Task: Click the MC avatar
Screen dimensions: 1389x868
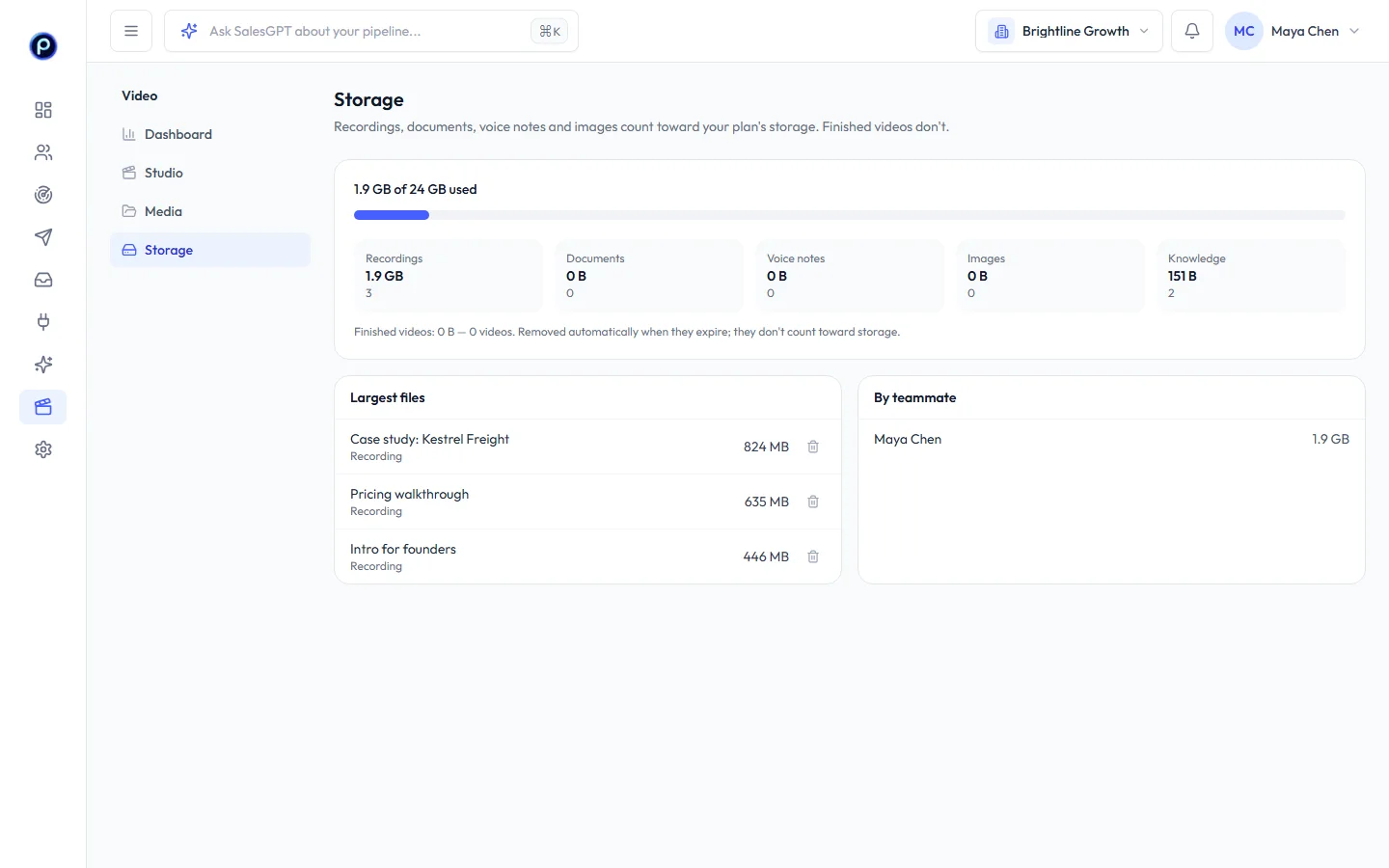Action: pos(1244,31)
